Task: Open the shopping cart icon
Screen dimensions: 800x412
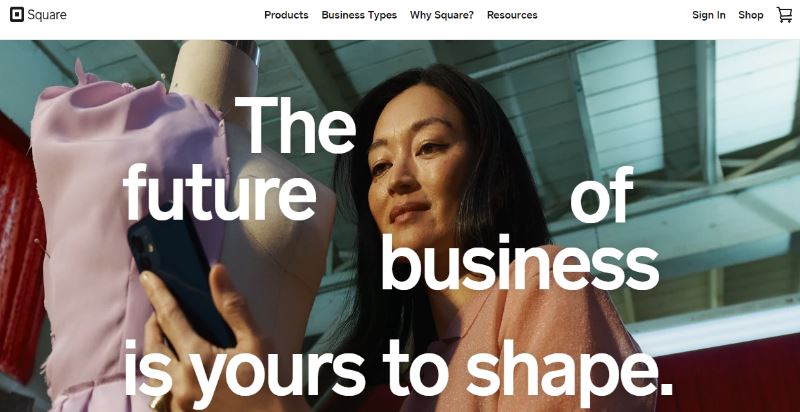Action: coord(784,15)
